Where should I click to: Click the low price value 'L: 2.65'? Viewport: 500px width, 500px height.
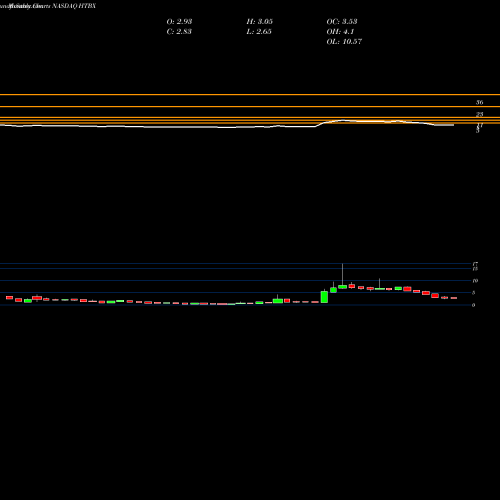(259, 31)
